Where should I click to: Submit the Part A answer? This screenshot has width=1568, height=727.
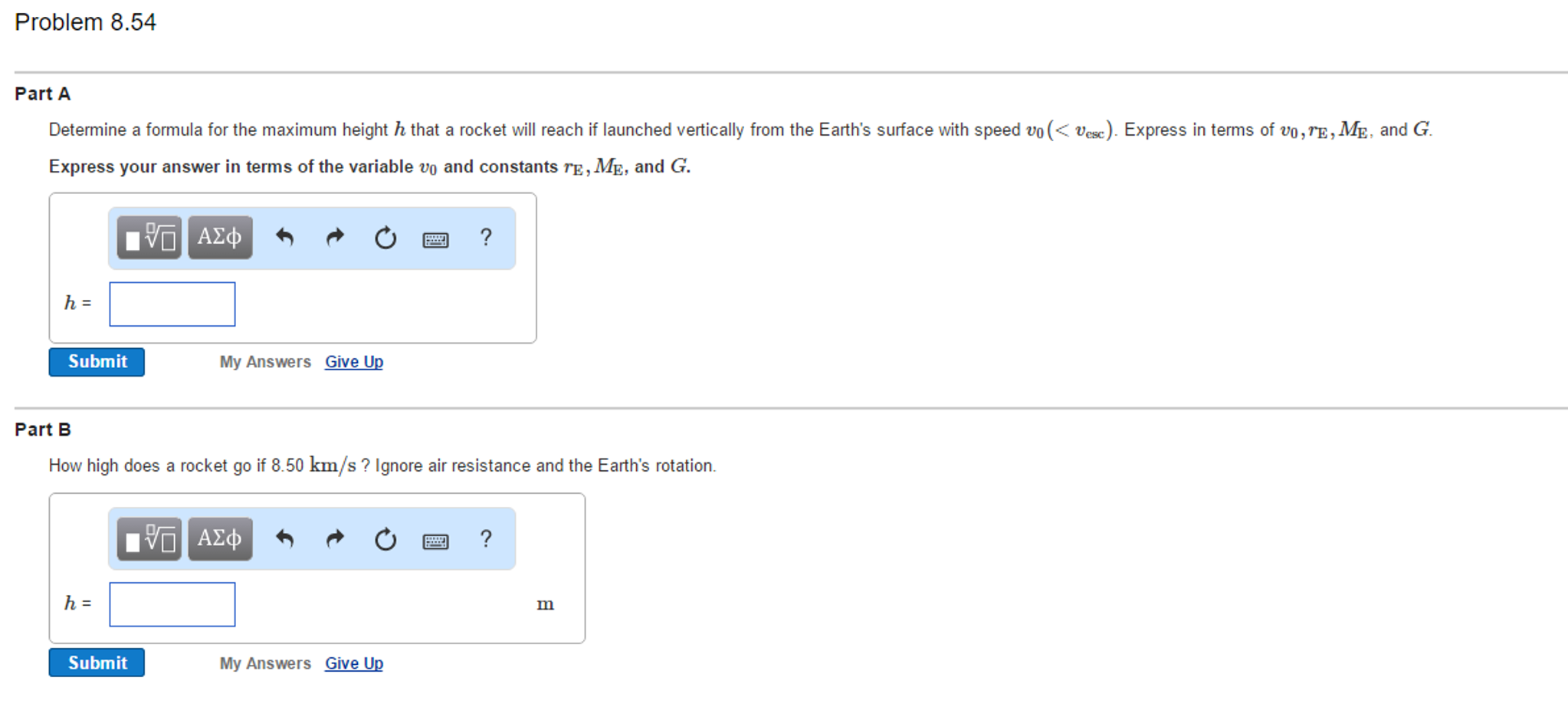point(96,361)
